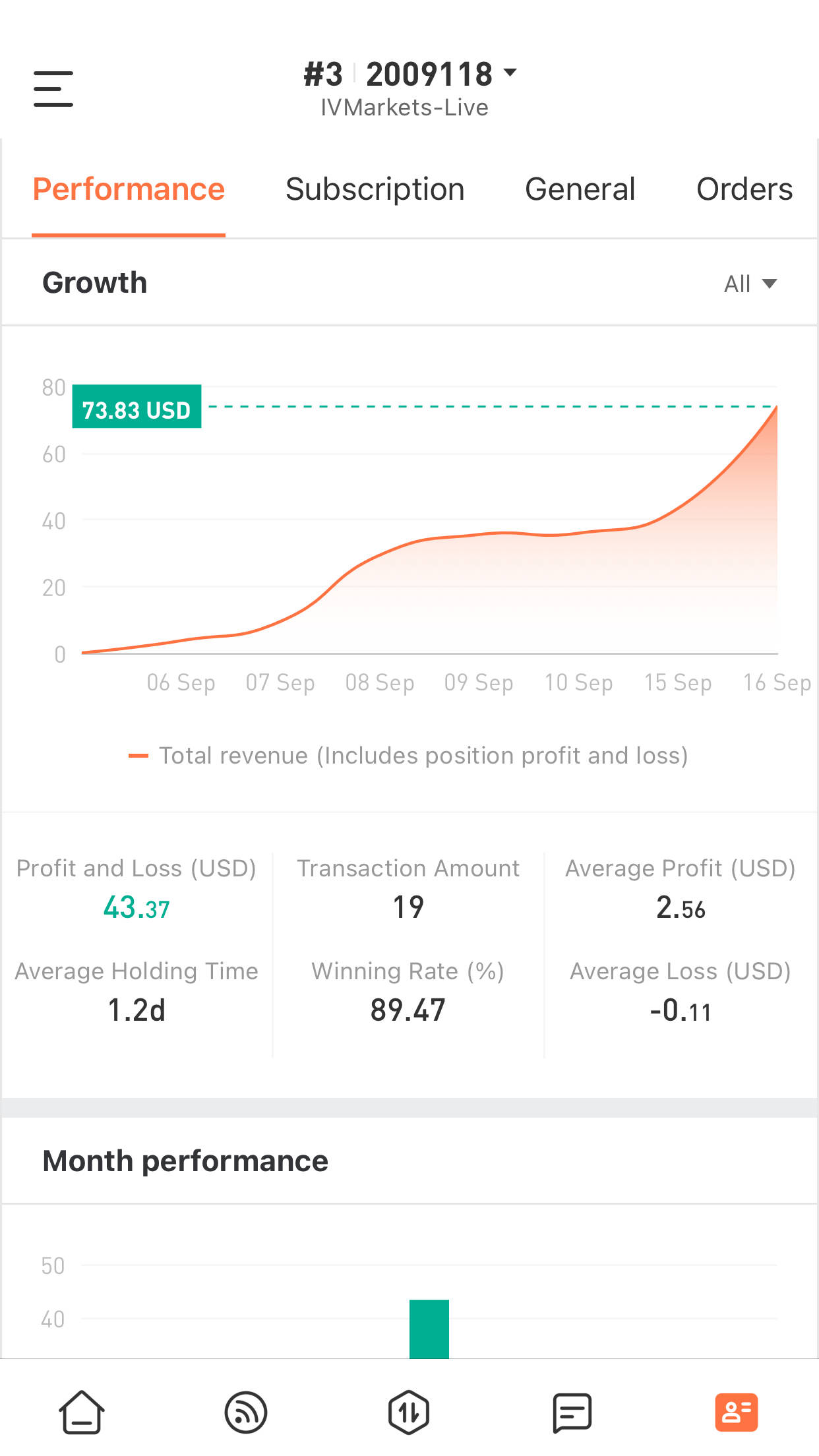Open the signal feed icon
Image resolution: width=819 pixels, height=1456 pixels.
click(246, 1412)
